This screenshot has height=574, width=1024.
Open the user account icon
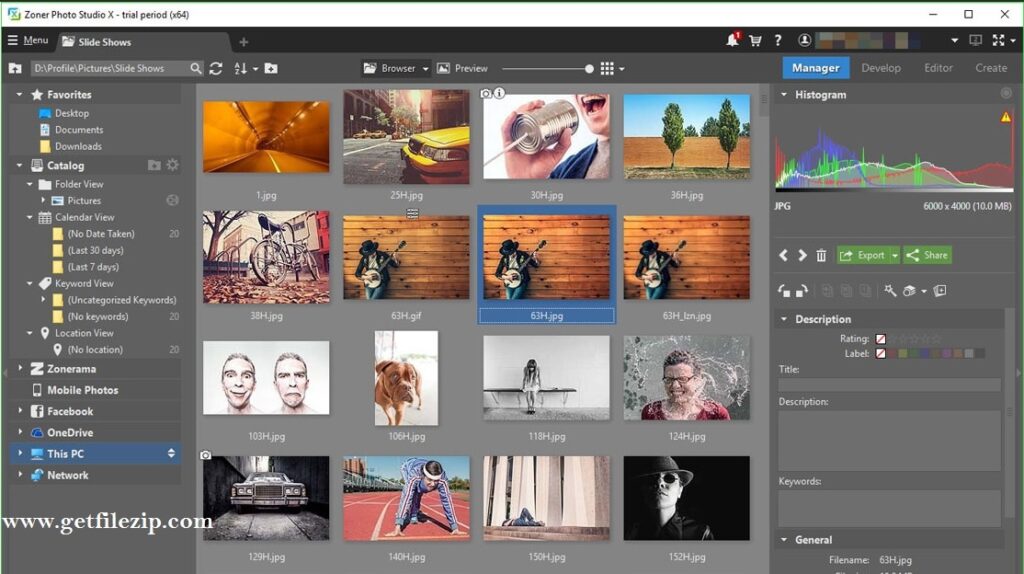click(x=805, y=40)
